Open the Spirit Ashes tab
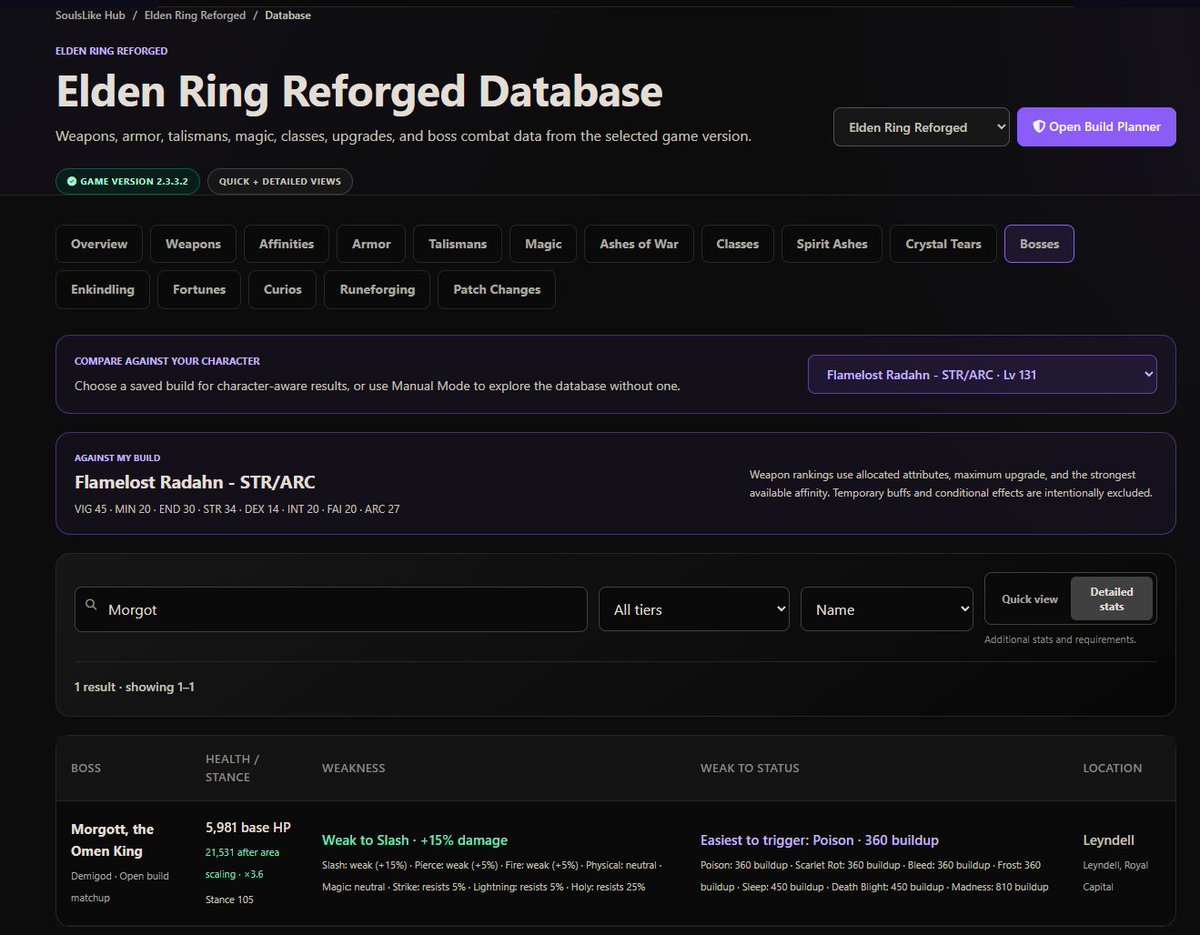This screenshot has width=1200, height=935. point(832,244)
